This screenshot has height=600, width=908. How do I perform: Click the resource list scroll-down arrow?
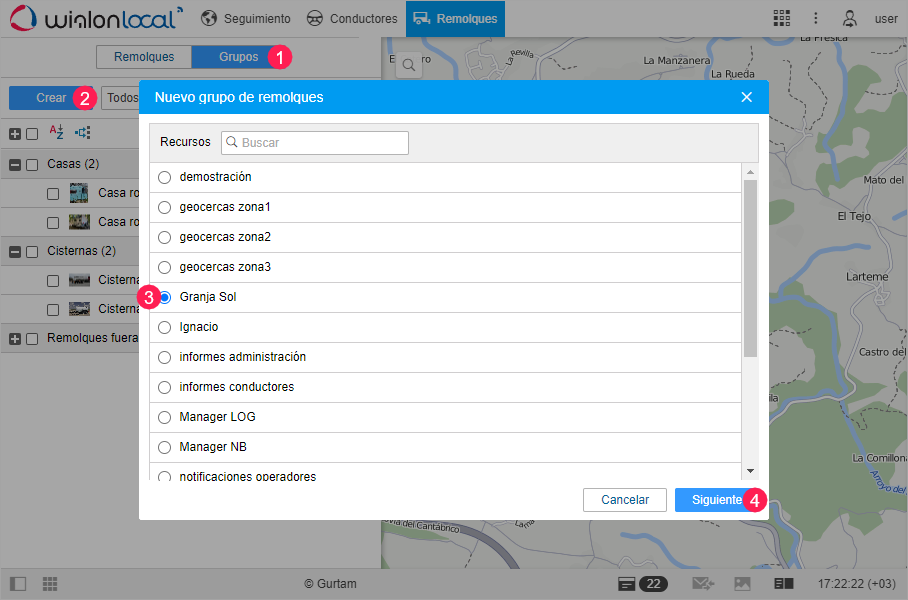[x=750, y=471]
